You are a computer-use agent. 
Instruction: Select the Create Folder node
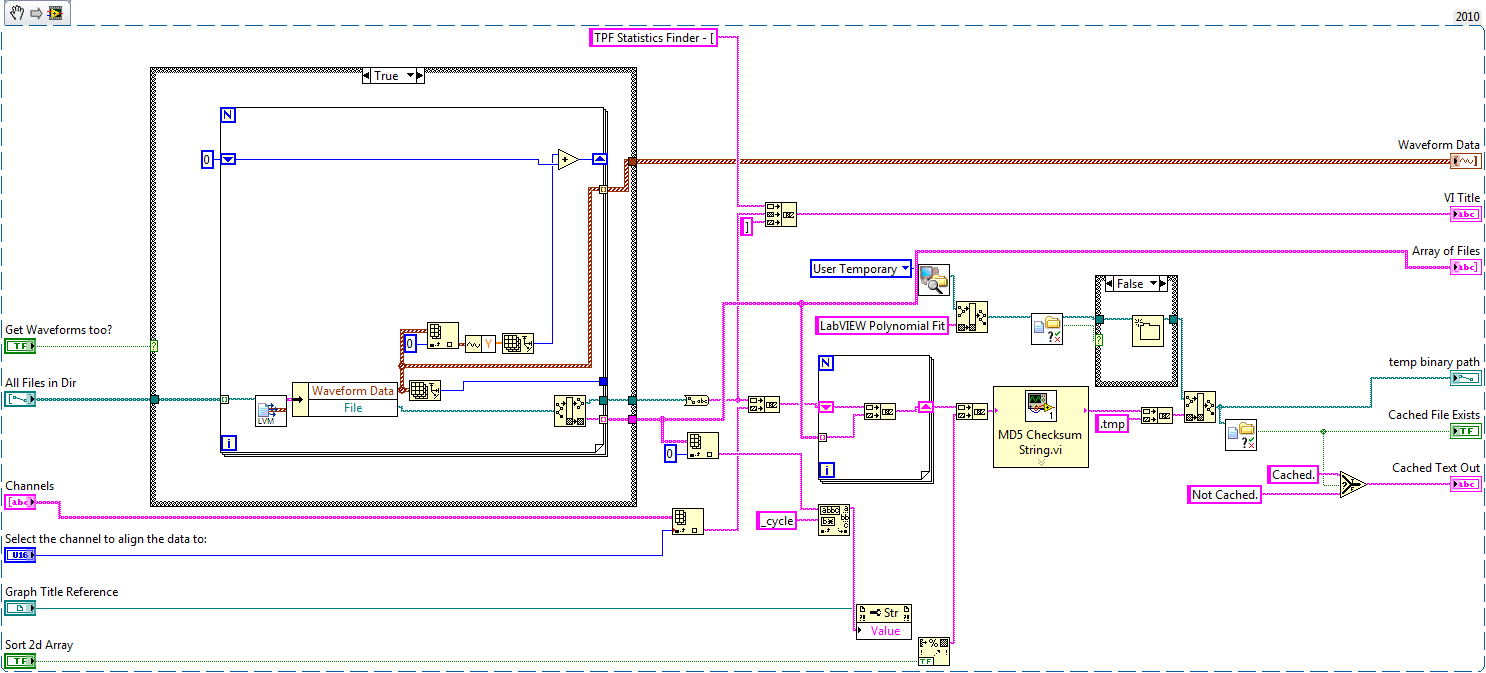click(1148, 330)
